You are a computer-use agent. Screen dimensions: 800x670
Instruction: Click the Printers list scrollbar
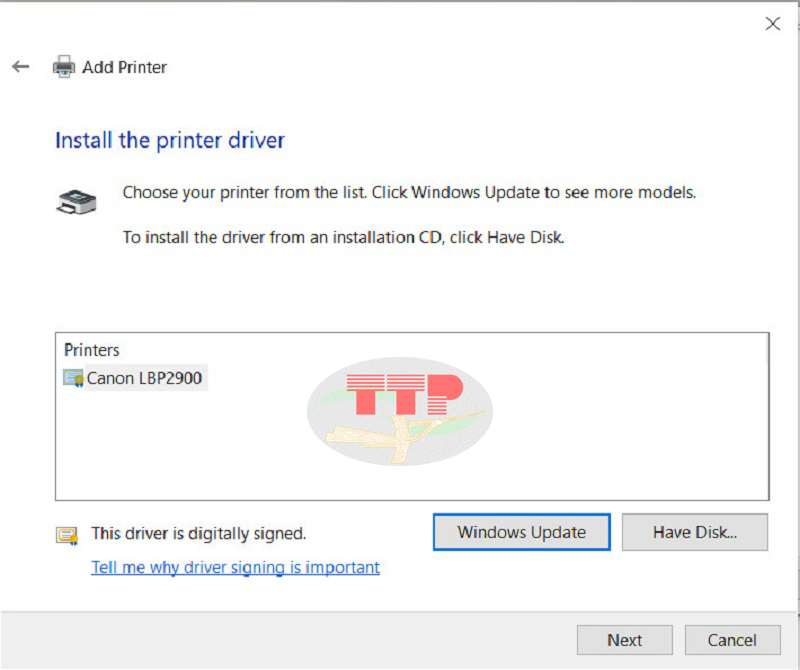point(766,416)
